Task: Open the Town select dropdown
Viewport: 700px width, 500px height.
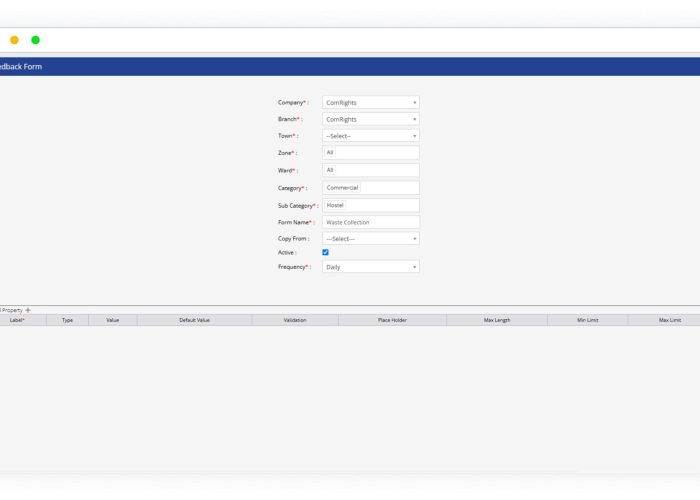Action: pyautogui.click(x=370, y=136)
